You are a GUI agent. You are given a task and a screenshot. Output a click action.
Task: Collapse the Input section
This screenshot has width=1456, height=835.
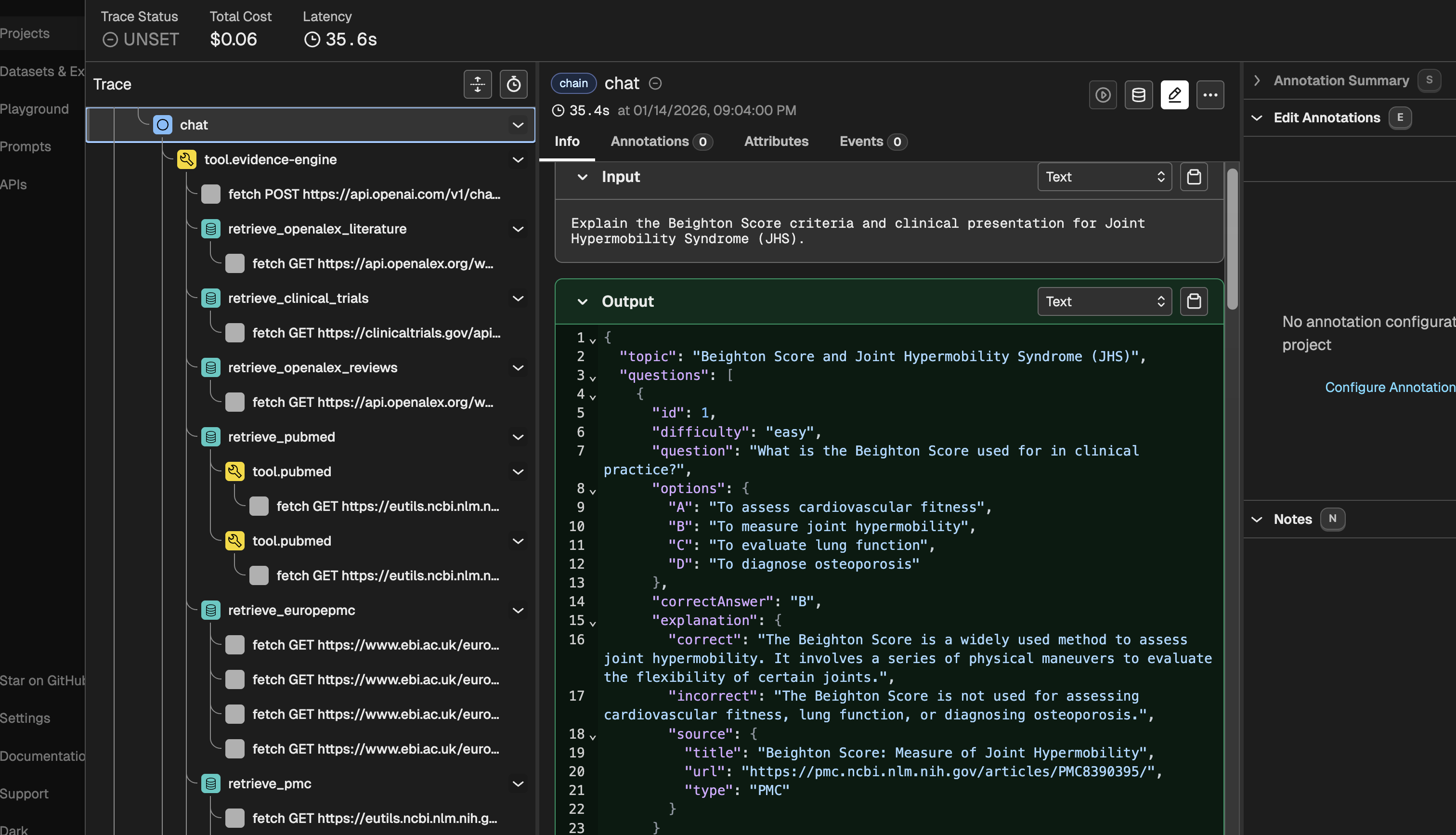click(582, 177)
